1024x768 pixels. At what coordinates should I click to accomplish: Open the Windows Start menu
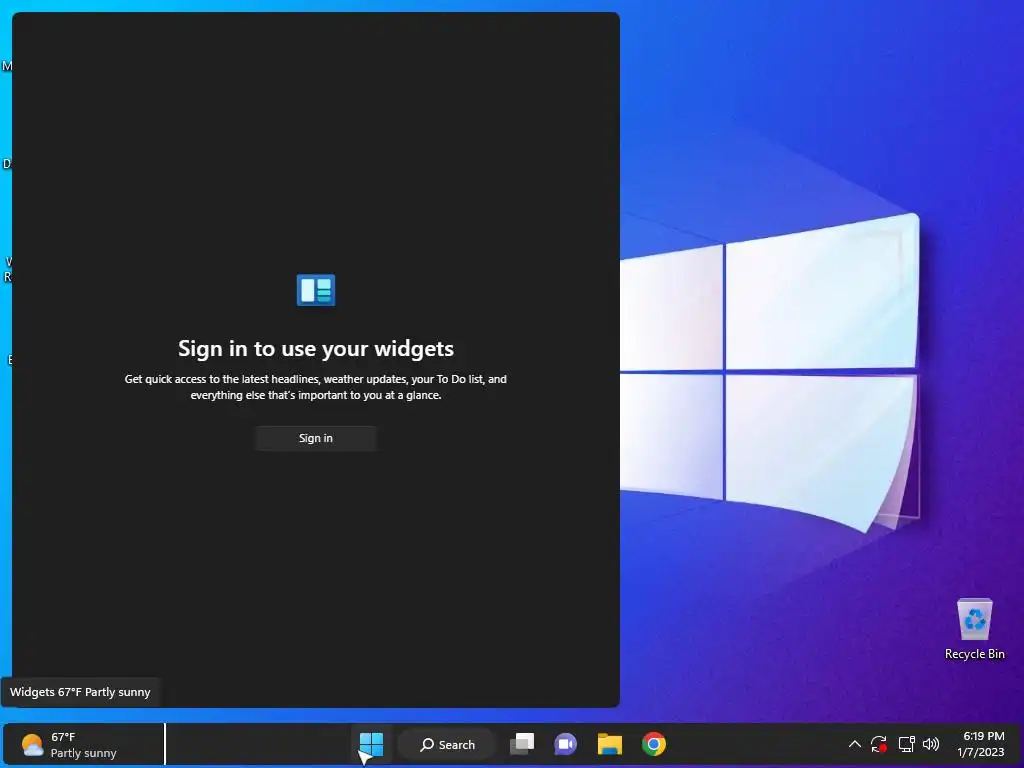[372, 744]
